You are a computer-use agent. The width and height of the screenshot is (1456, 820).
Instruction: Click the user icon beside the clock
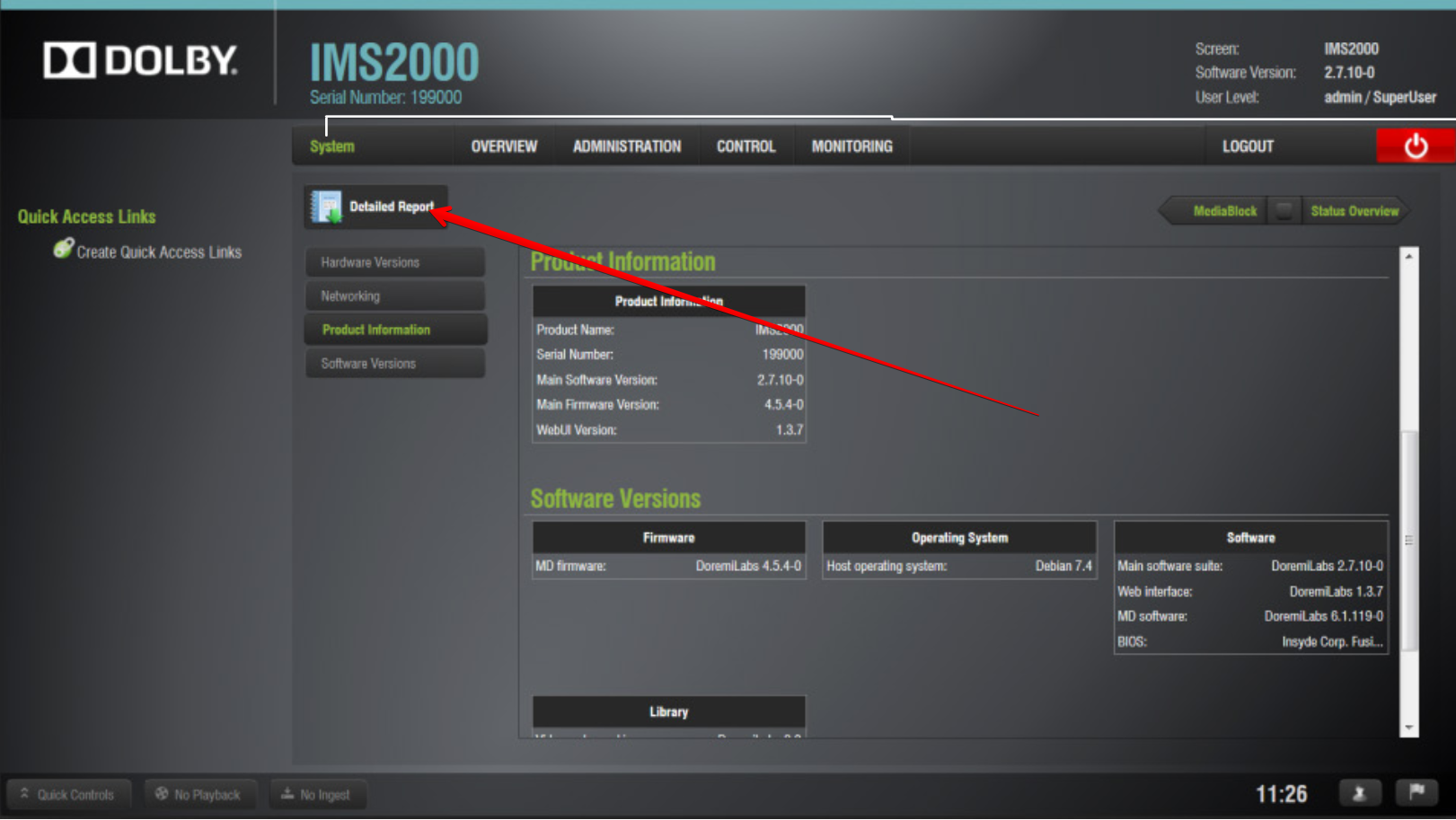[1360, 793]
